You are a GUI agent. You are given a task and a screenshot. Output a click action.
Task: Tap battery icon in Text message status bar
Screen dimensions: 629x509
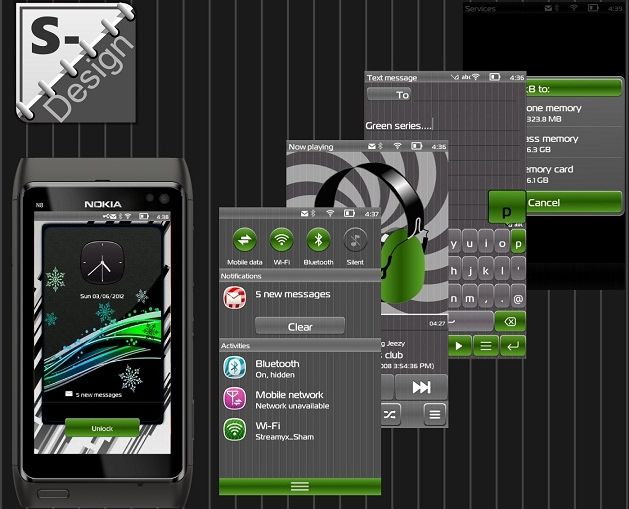495,77
